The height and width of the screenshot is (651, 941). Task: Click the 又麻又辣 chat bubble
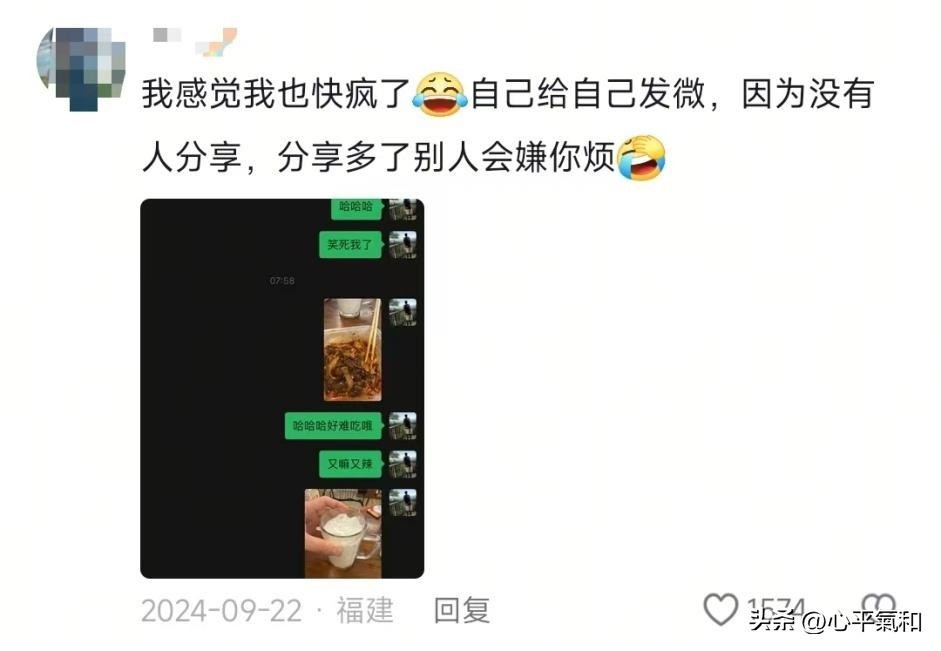(x=350, y=464)
